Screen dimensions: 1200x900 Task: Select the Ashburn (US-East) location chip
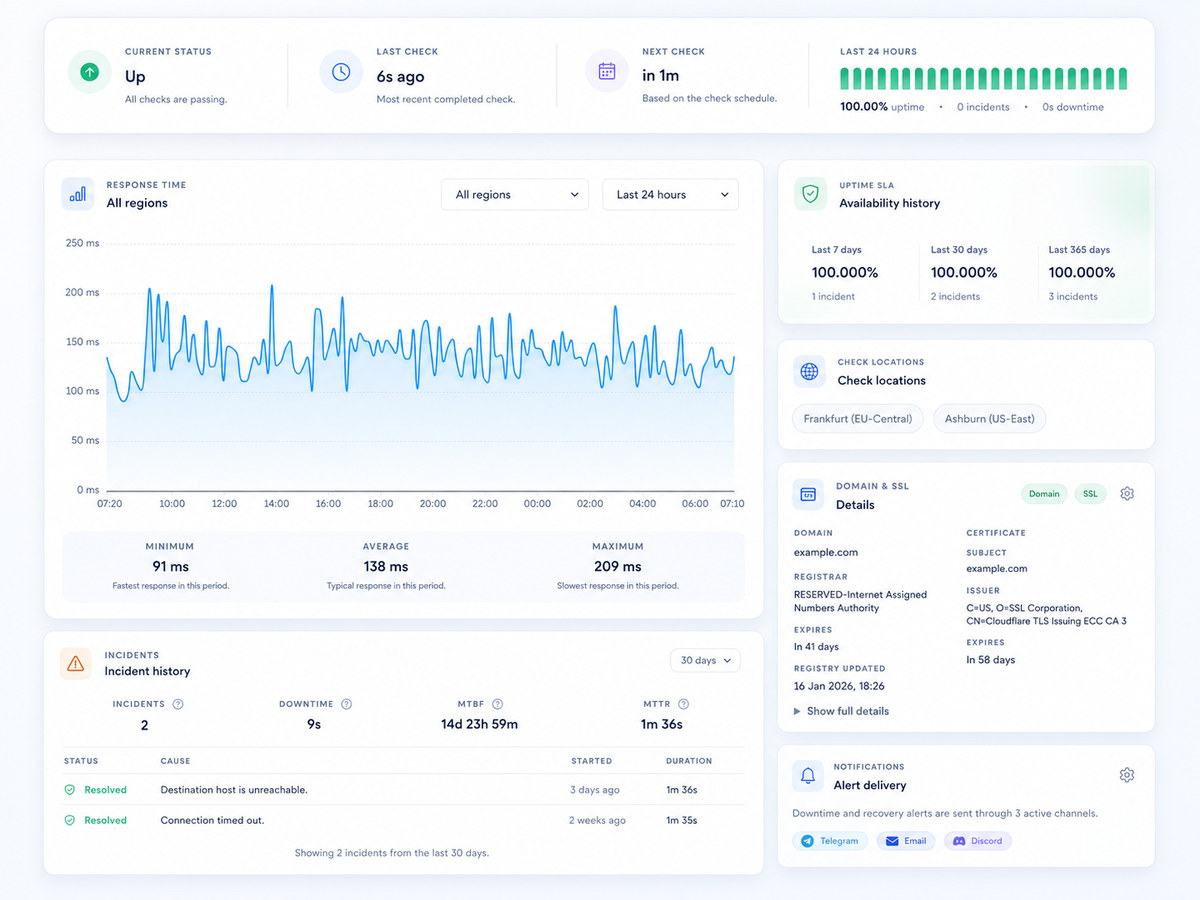tap(990, 419)
